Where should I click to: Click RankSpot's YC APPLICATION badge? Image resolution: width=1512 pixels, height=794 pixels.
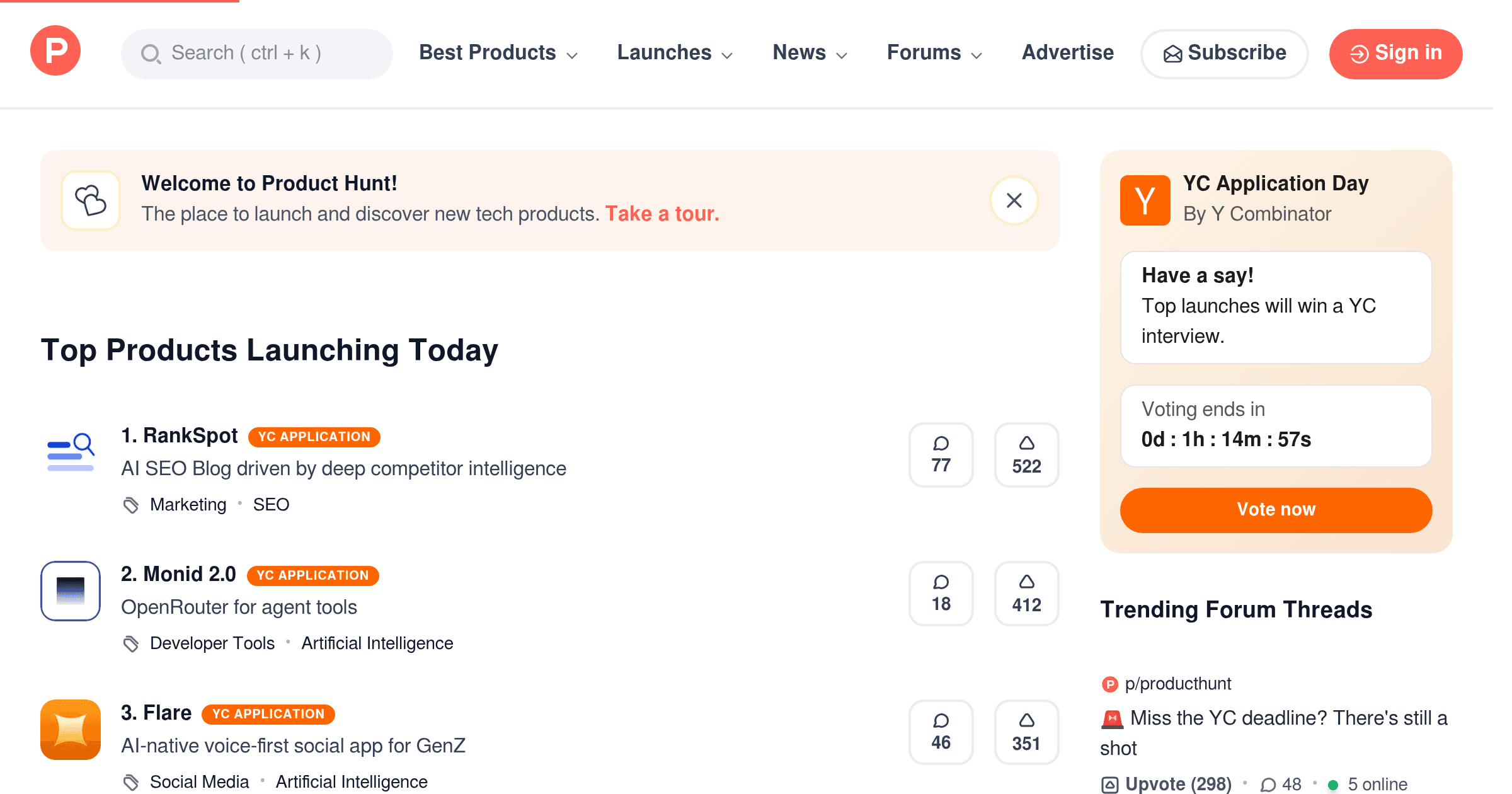click(314, 437)
